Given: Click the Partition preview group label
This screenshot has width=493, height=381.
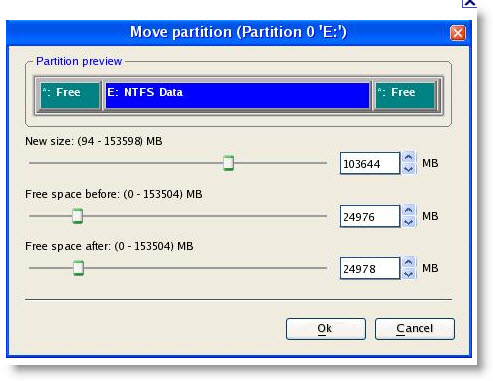Looking at the screenshot, I should point(79,61).
